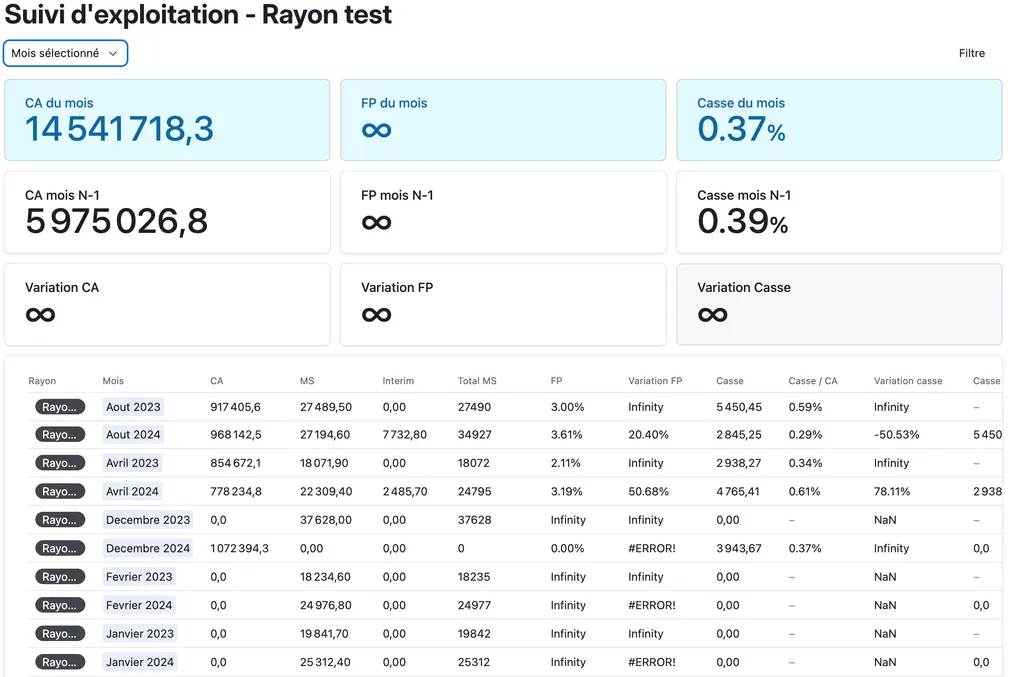This screenshot has width=1024, height=677.
Task: Click the CA value 1 072 394,3
Action: click(239, 548)
